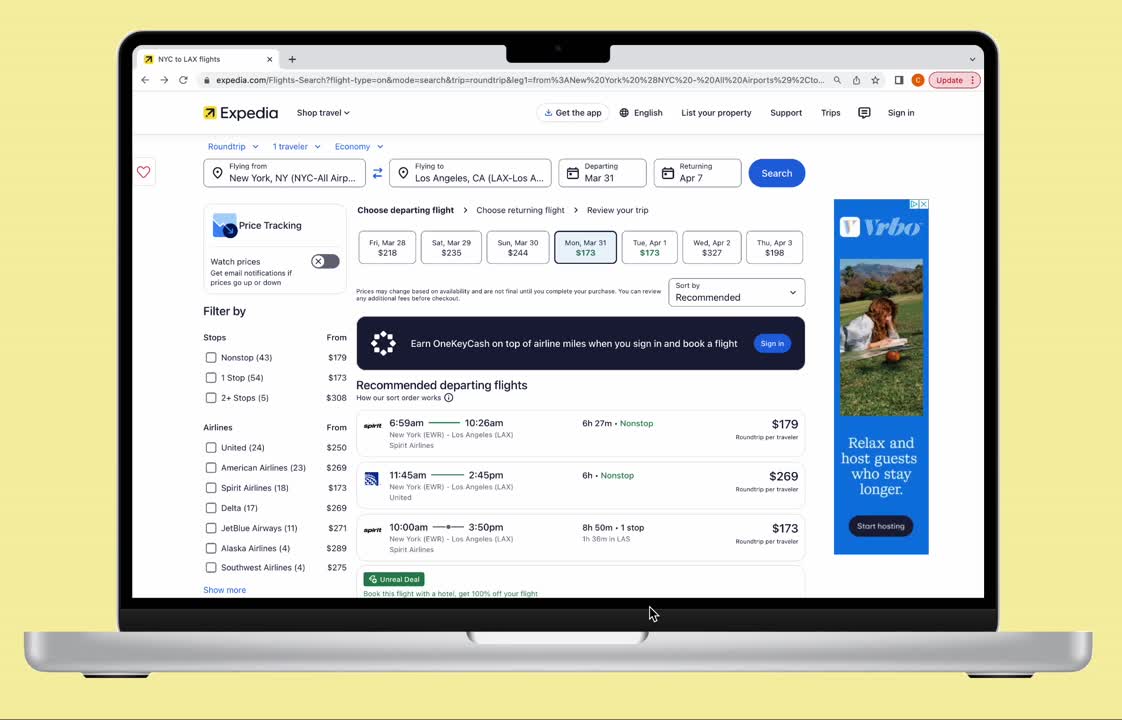This screenshot has height=720, width=1122.
Task: Click the blue Search button
Action: tap(776, 173)
